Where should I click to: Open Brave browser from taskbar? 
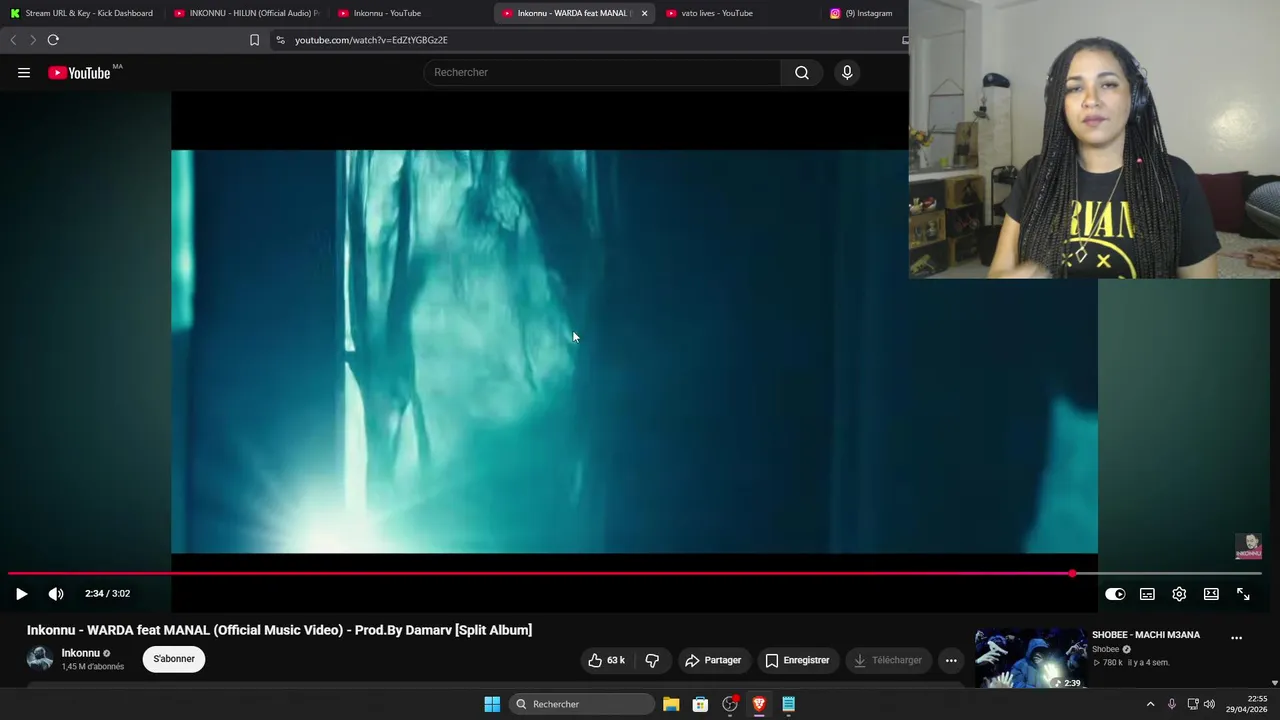coord(759,704)
